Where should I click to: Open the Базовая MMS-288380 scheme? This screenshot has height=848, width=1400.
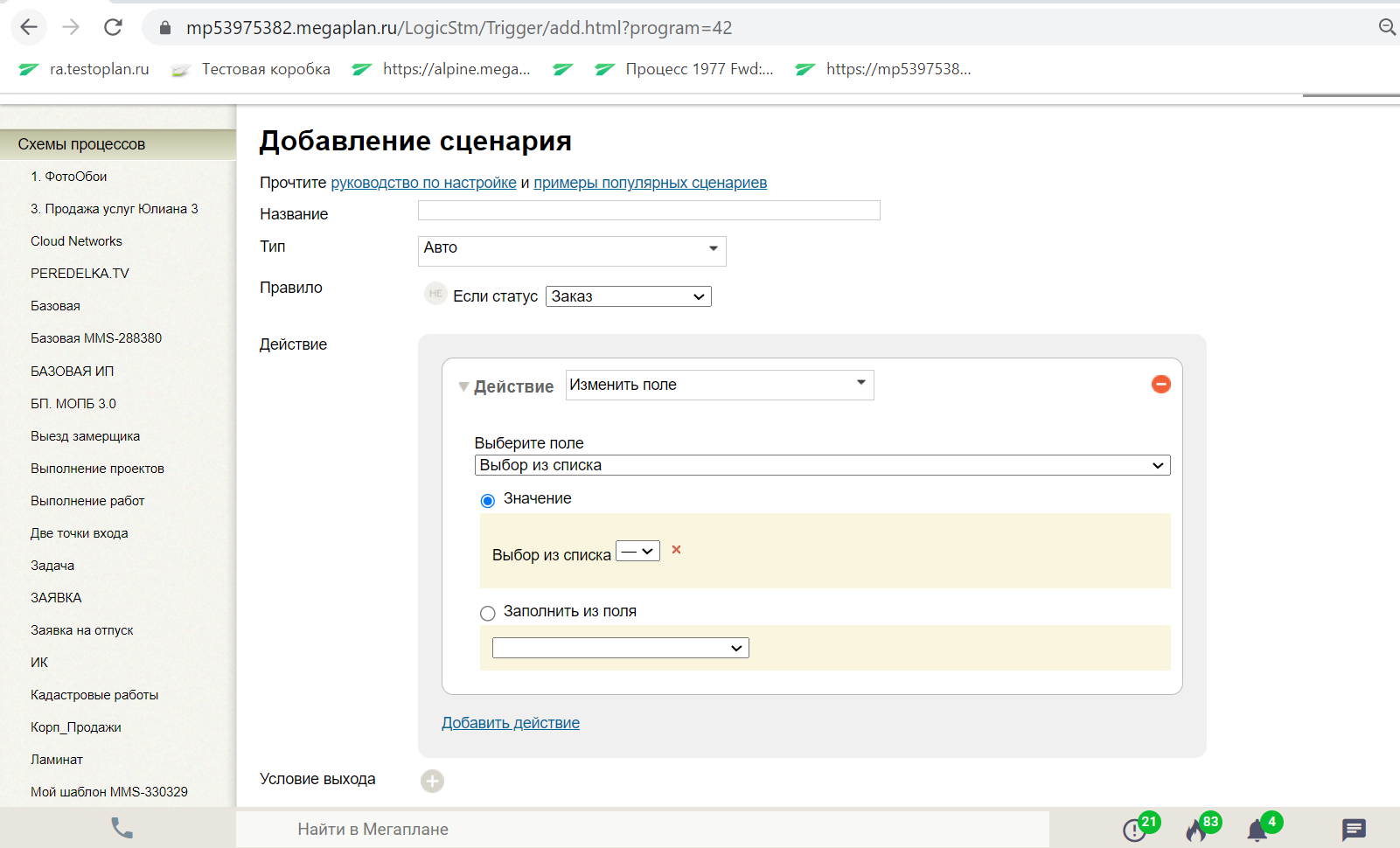96,338
